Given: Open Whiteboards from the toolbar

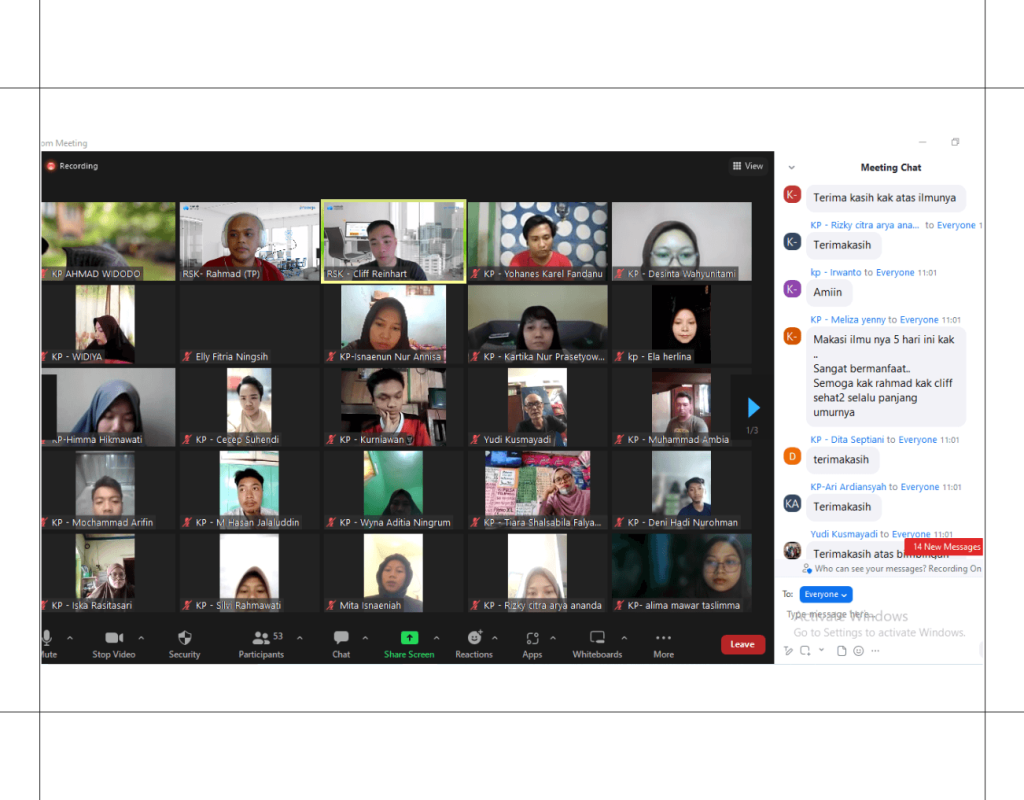Looking at the screenshot, I should [x=597, y=638].
